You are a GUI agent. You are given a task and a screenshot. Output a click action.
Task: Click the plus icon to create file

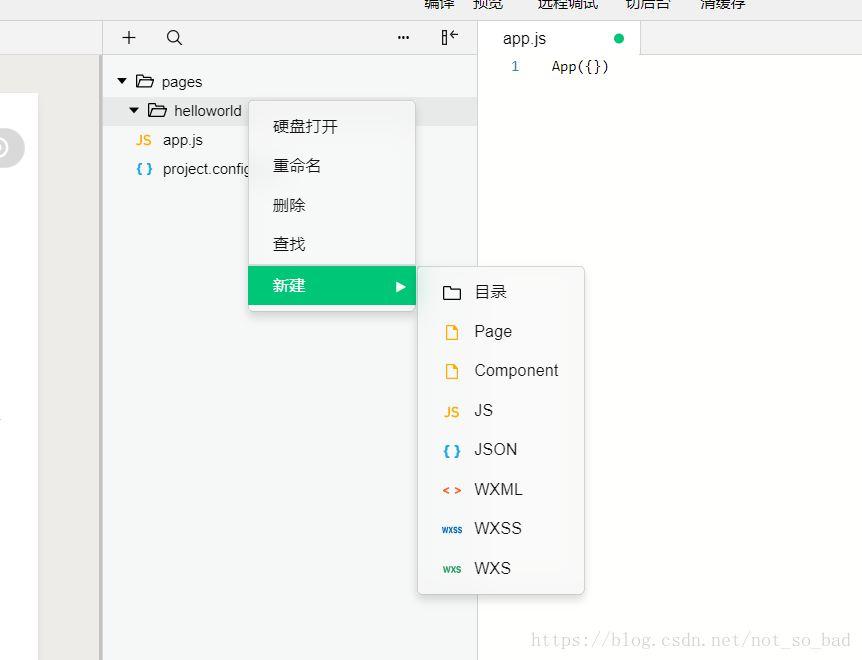[x=128, y=37]
